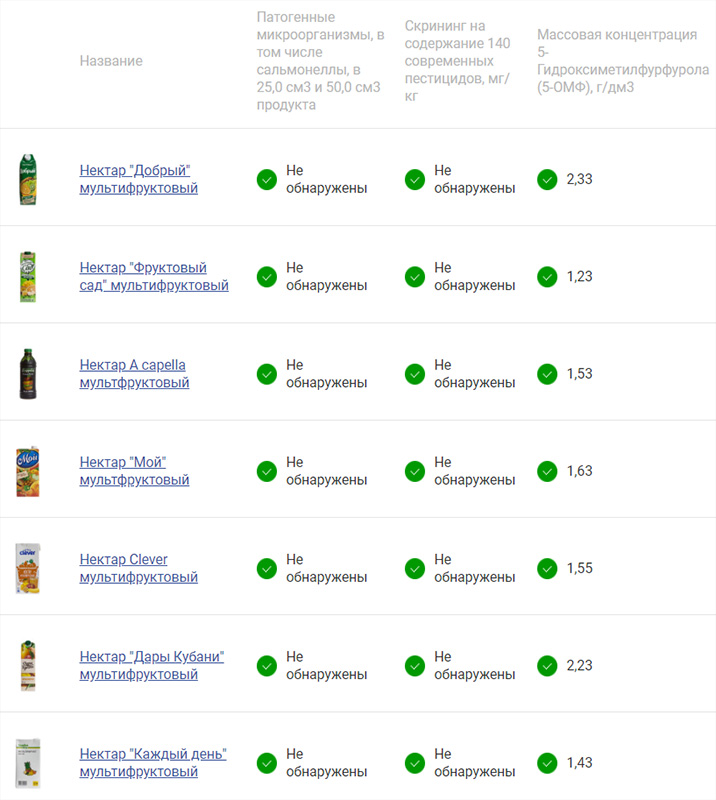Click green check icon beside value 1,55
The width and height of the screenshot is (716, 800).
point(547,568)
